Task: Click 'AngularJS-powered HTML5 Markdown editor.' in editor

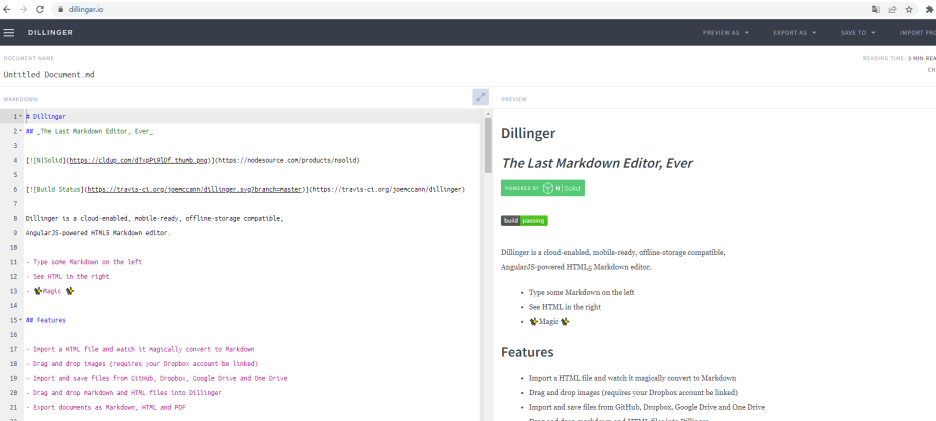Action: pyautogui.click(x=98, y=233)
